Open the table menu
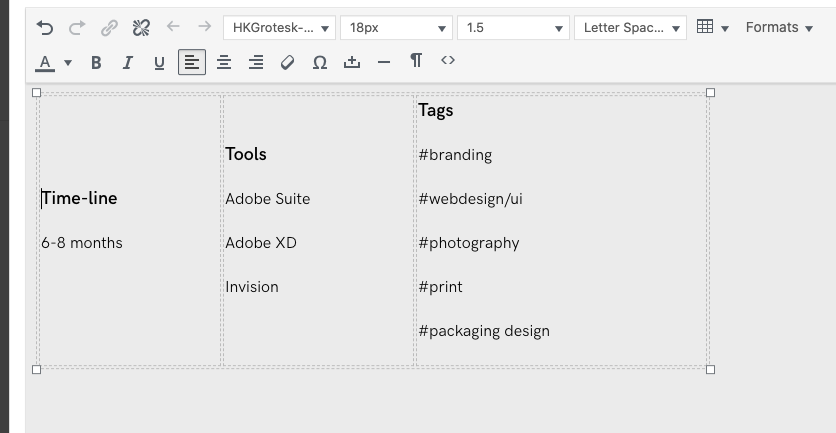The width and height of the screenshot is (836, 433). 712,28
